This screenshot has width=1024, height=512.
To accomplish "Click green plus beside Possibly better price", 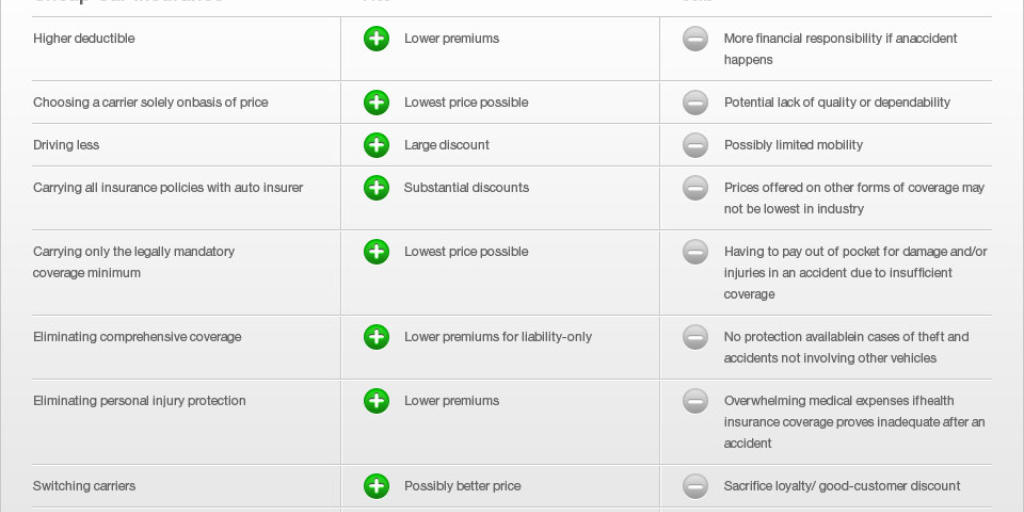I will click(376, 486).
